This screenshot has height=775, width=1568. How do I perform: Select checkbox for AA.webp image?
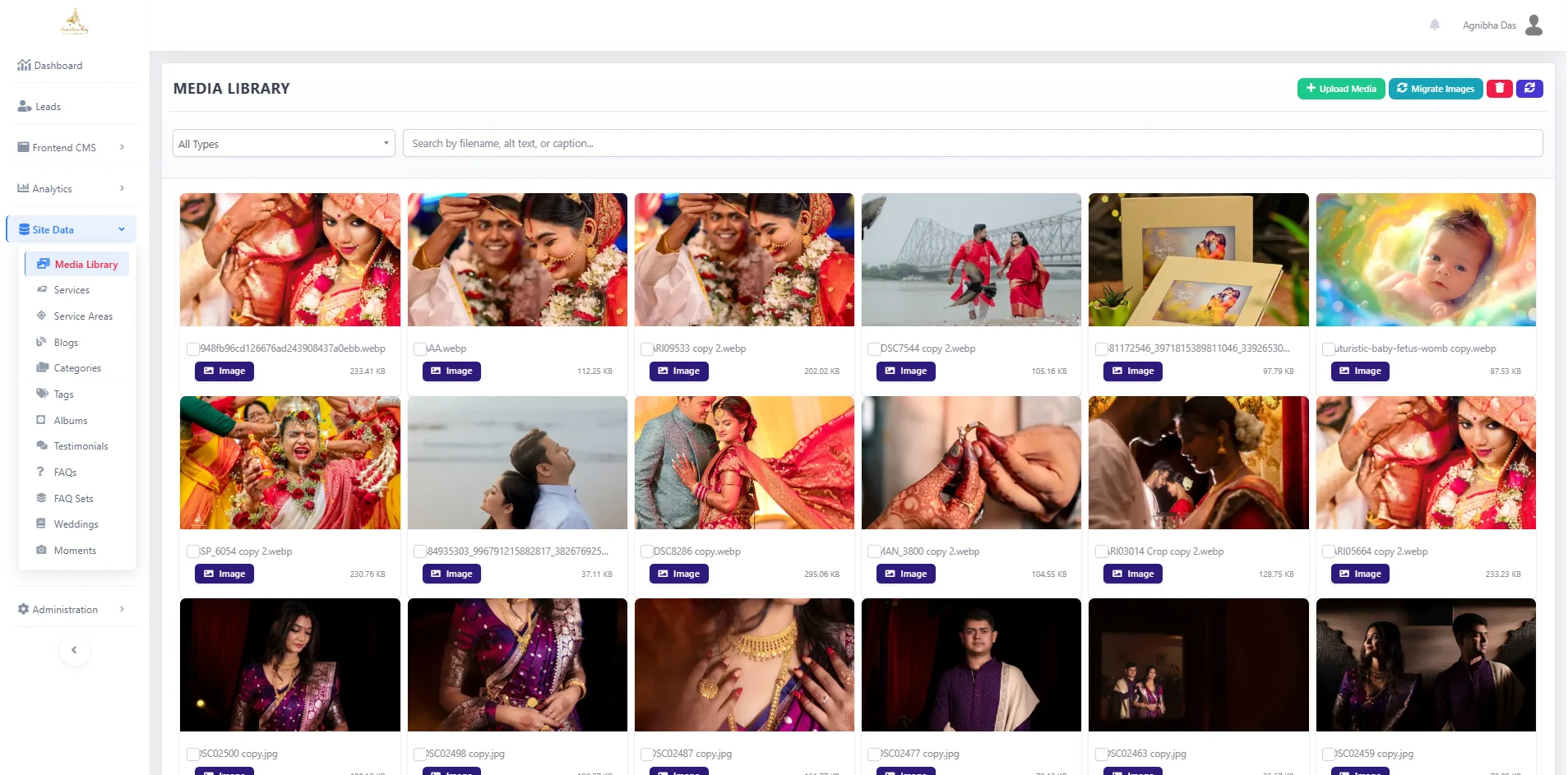point(420,349)
